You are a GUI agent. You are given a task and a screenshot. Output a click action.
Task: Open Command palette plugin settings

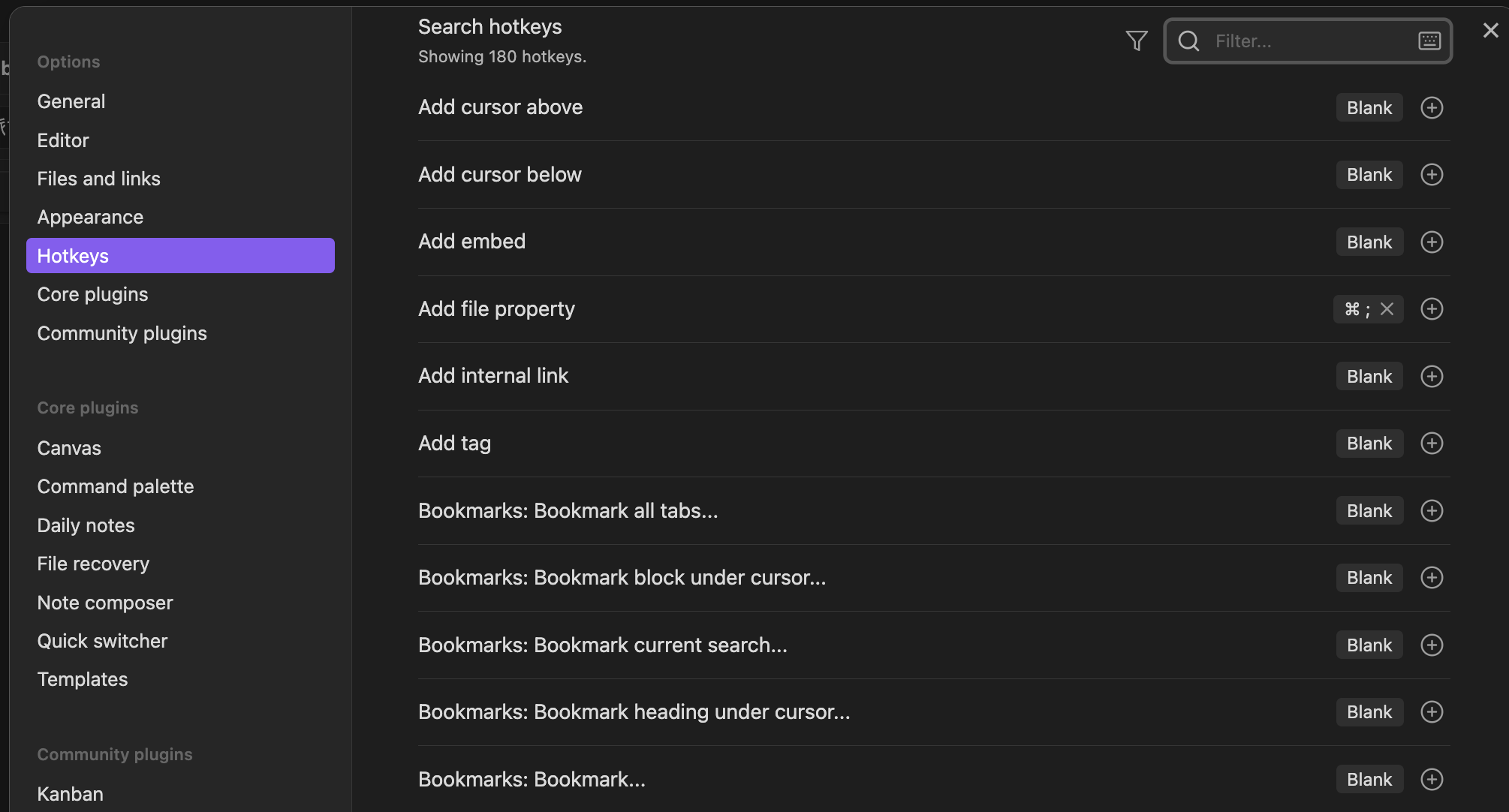pos(116,486)
